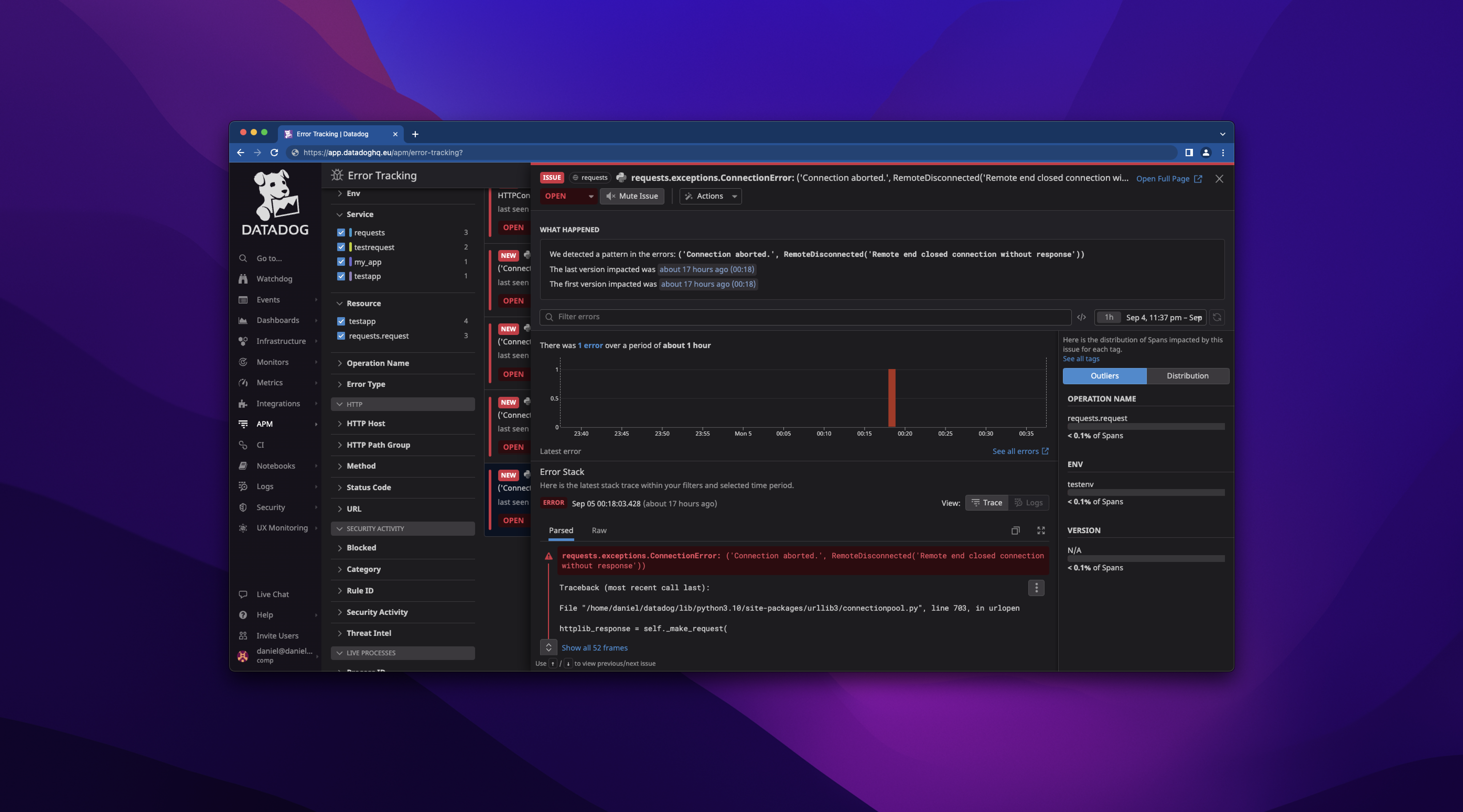1463x812 pixels.
Task: Click the Infrastructure icon
Action: [243, 341]
